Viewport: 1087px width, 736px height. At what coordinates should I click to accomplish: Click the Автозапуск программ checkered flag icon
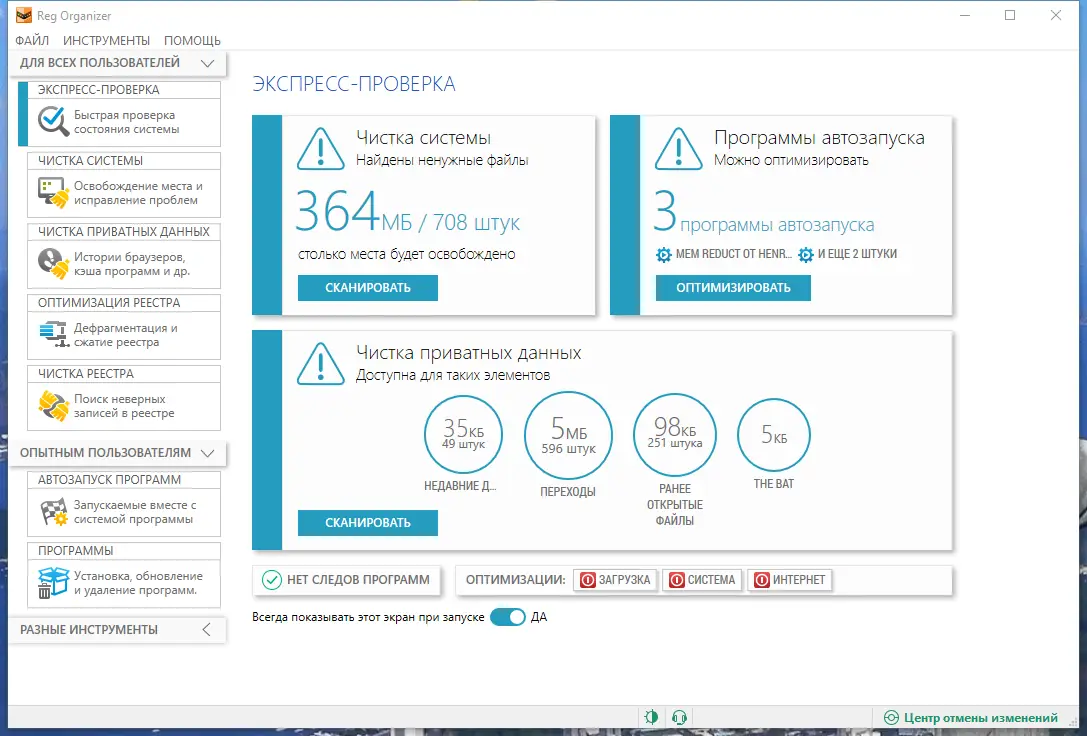click(x=53, y=511)
